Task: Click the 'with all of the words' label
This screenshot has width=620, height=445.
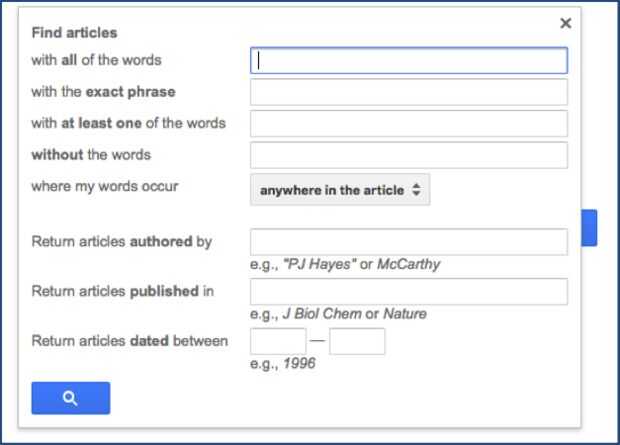Action: point(96,60)
